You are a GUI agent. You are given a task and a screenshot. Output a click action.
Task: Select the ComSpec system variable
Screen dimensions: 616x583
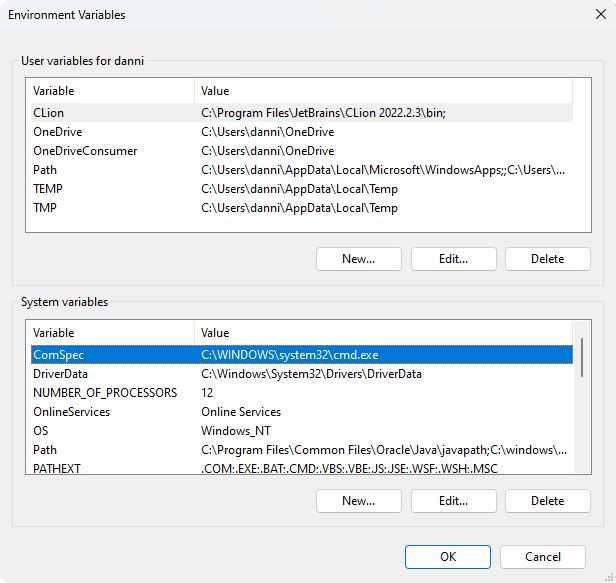[302, 355]
